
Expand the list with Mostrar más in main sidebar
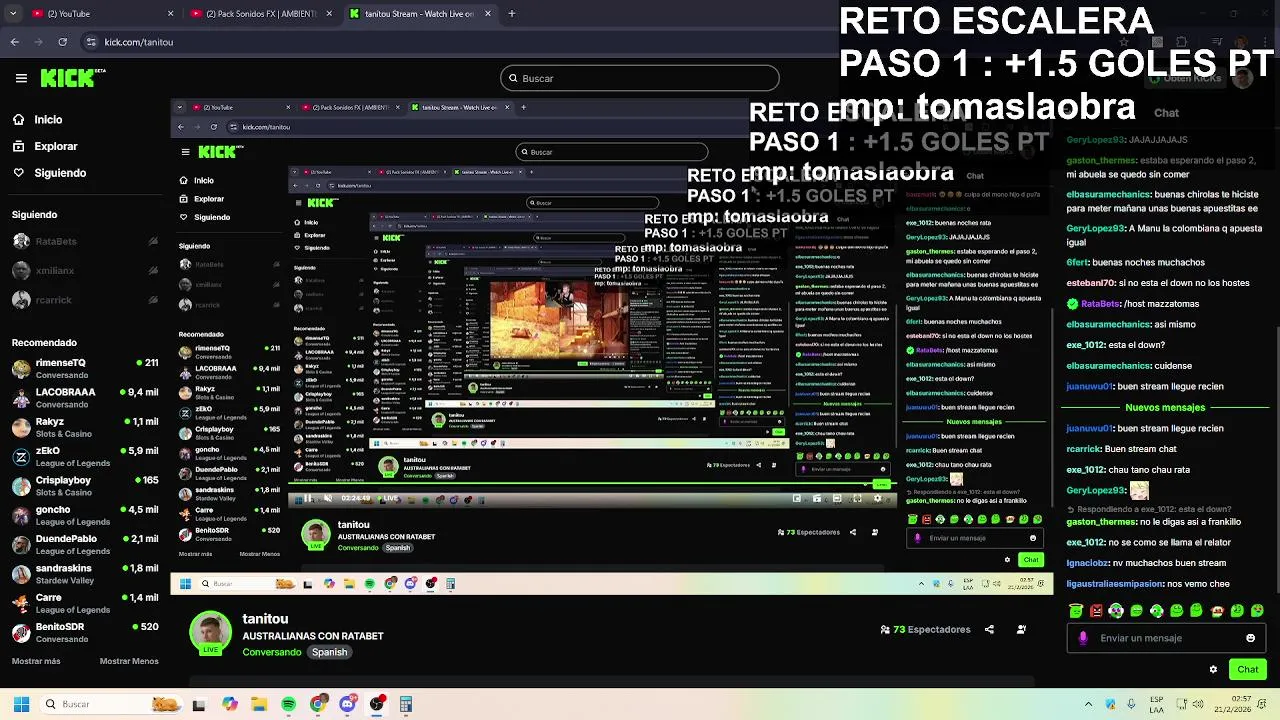(36, 661)
